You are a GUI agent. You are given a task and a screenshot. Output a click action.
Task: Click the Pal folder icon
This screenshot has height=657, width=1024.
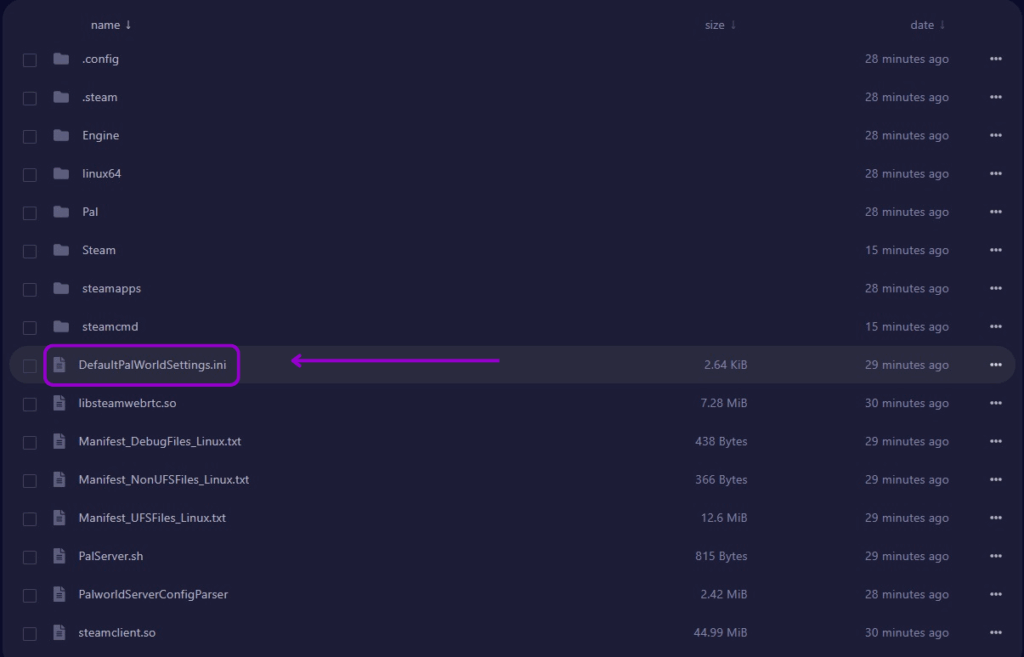click(61, 212)
